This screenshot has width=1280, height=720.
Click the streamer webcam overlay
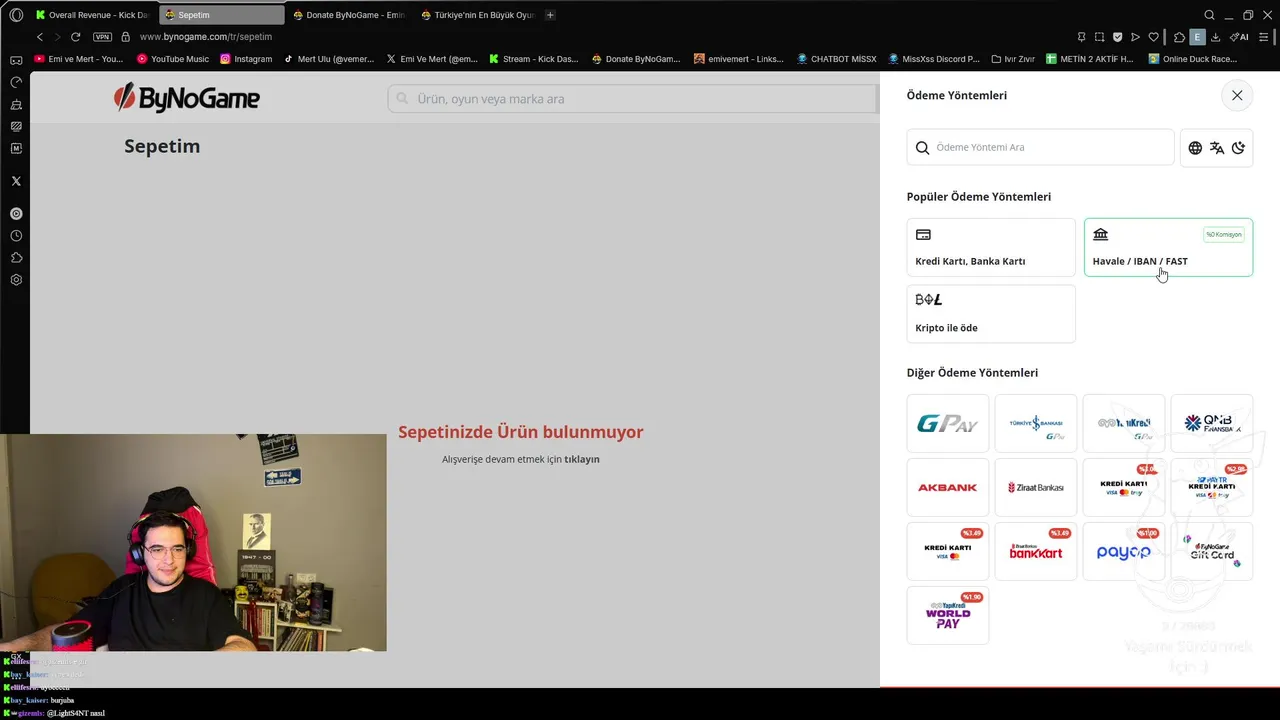click(193, 542)
